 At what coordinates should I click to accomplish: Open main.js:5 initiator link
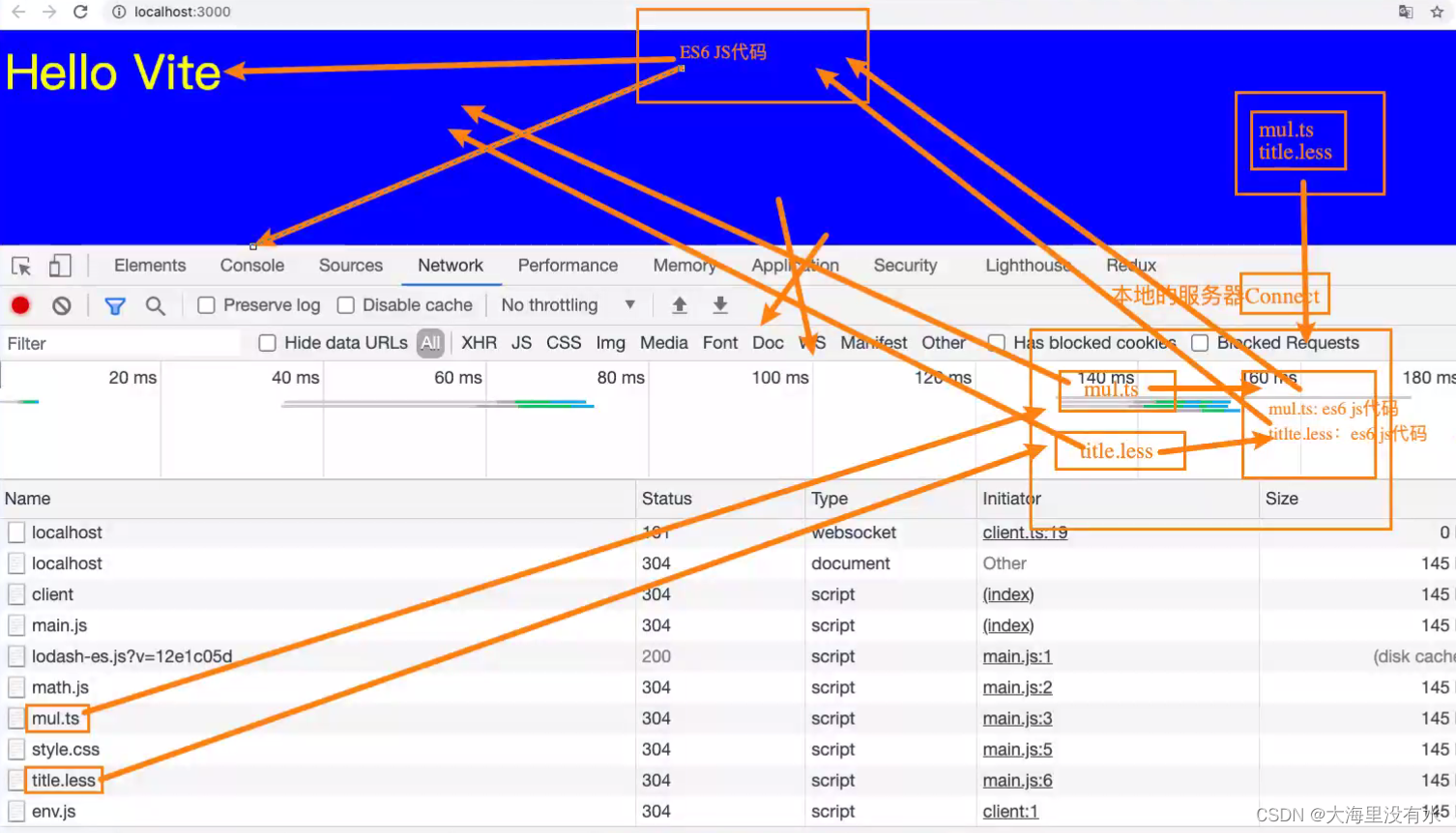click(1017, 749)
